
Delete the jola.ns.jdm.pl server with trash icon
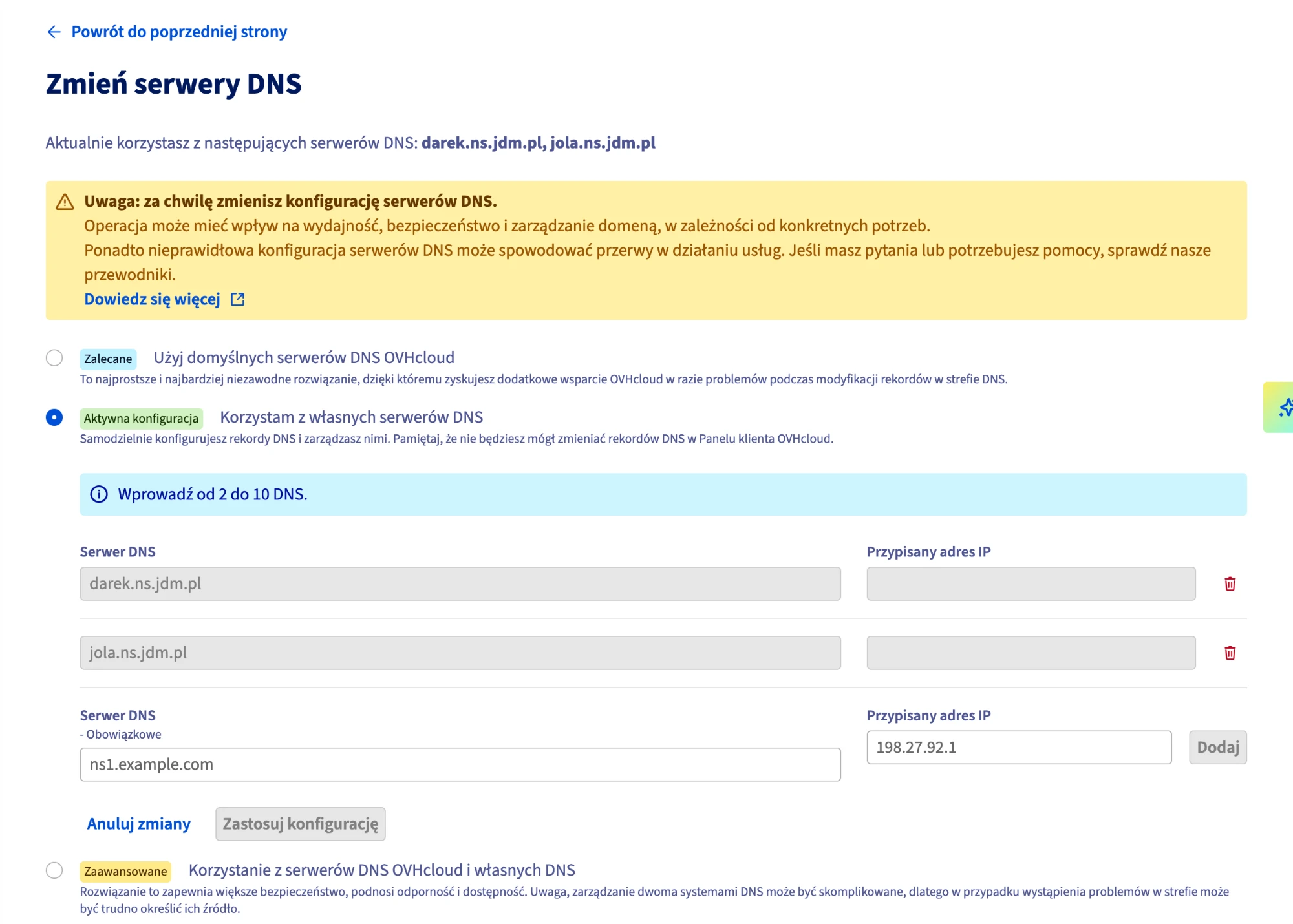point(1230,653)
